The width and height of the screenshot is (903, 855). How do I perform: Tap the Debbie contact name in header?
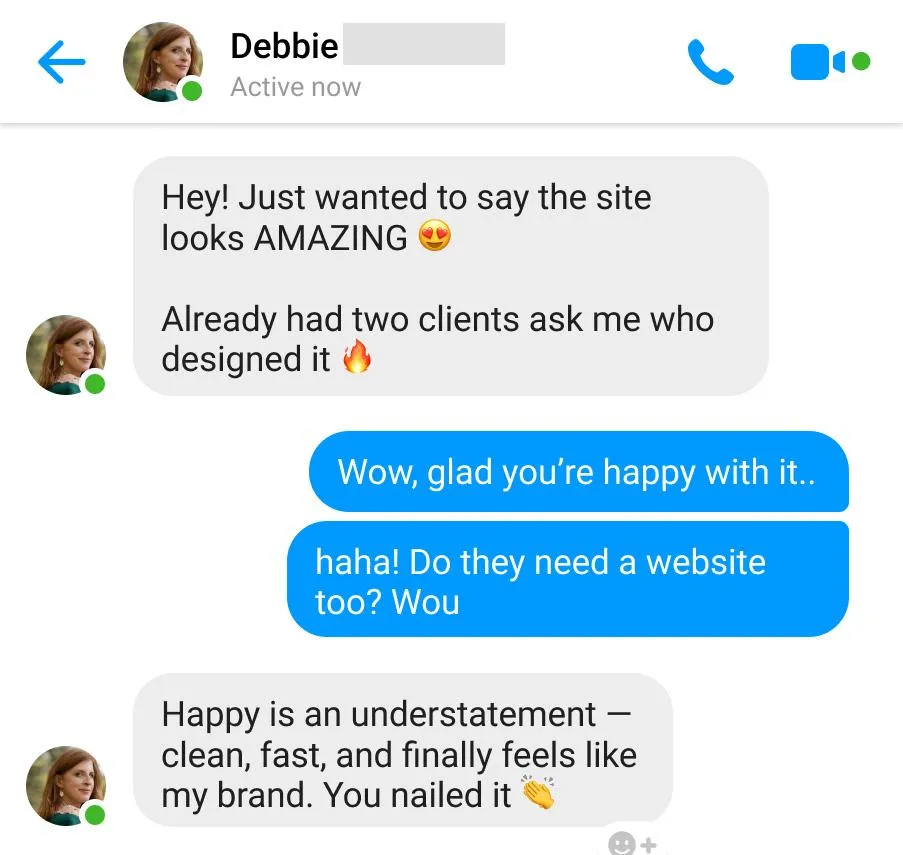click(284, 45)
